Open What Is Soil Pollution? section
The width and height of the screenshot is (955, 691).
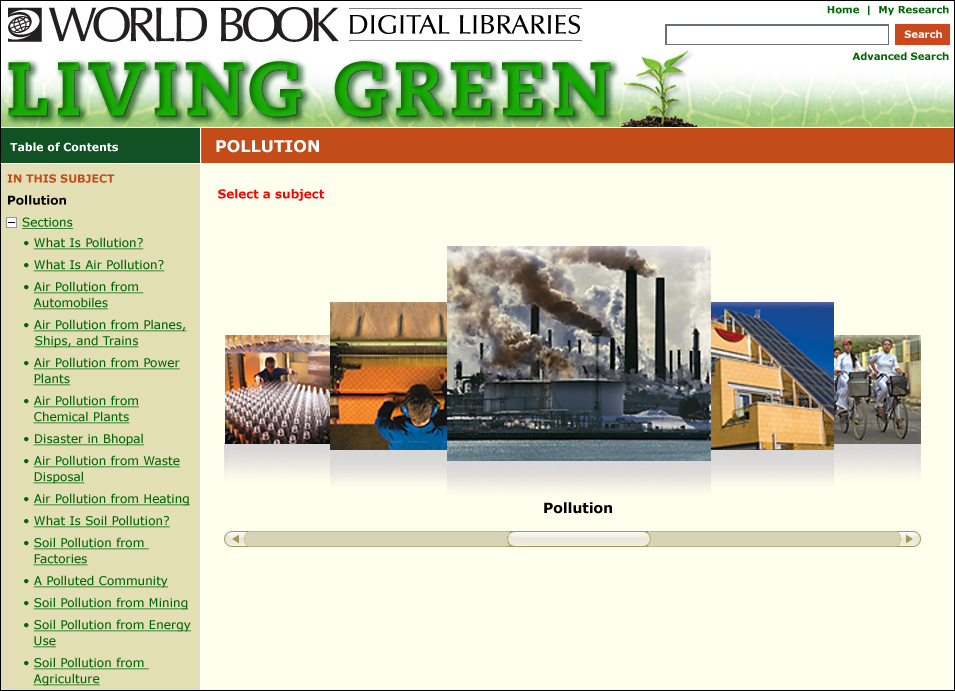102,521
